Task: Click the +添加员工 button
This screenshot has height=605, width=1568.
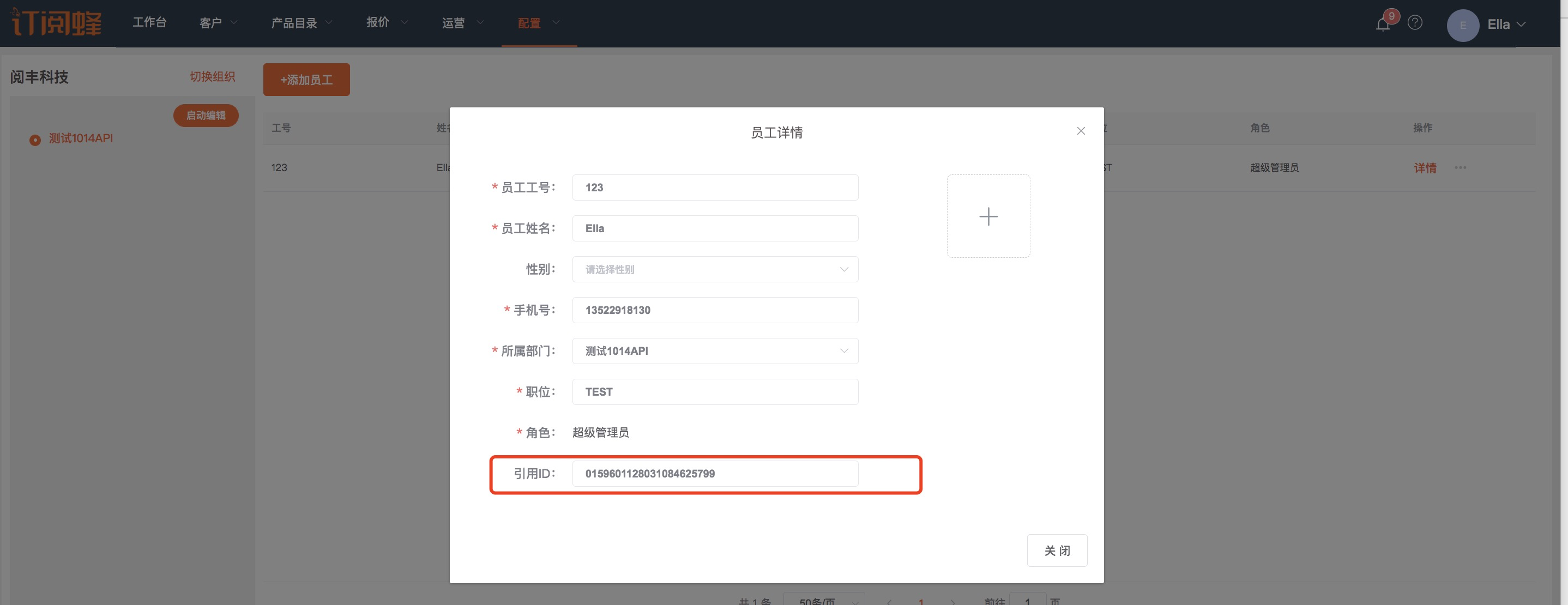Action: 306,80
